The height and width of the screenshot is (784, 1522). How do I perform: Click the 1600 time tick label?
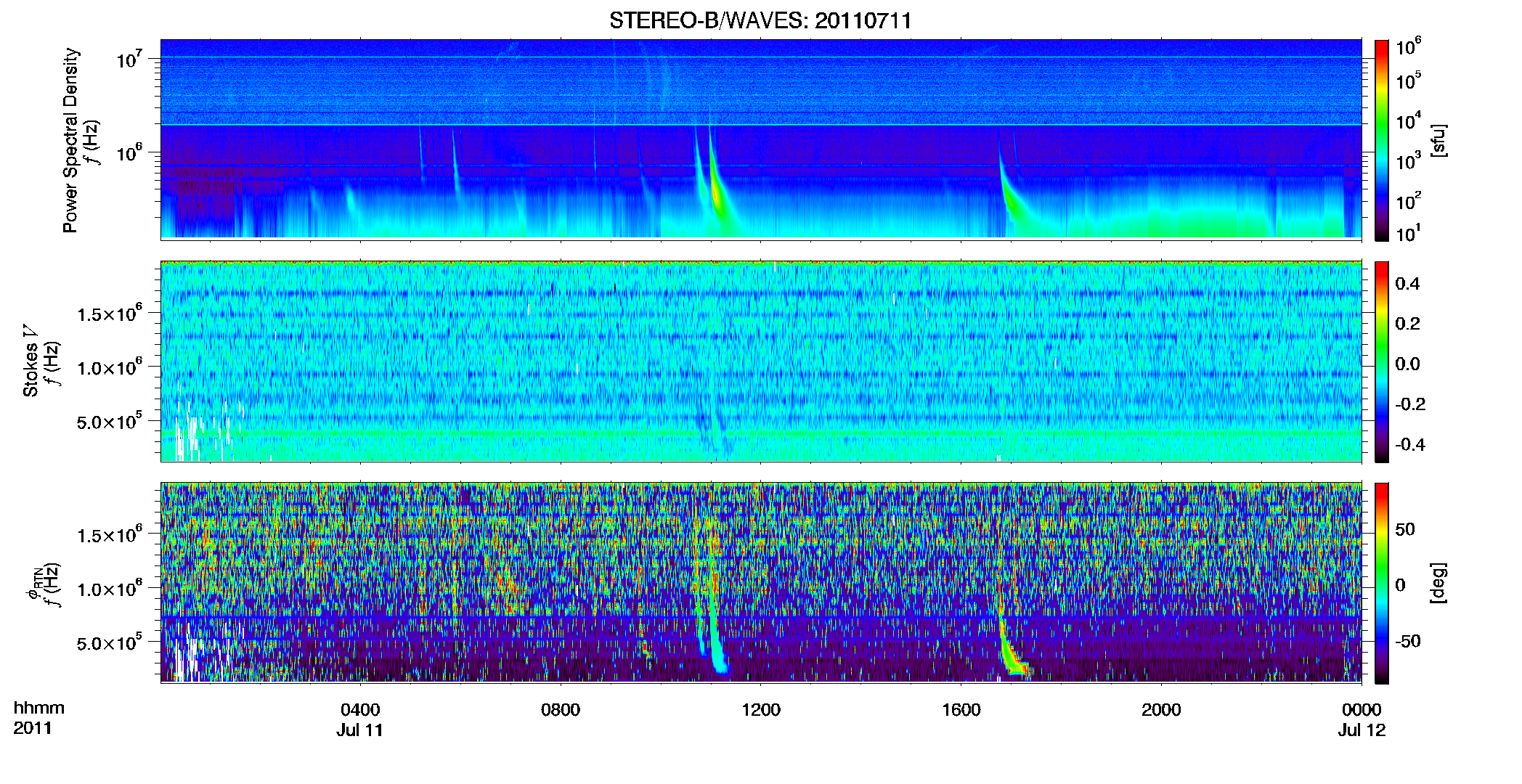click(x=961, y=710)
